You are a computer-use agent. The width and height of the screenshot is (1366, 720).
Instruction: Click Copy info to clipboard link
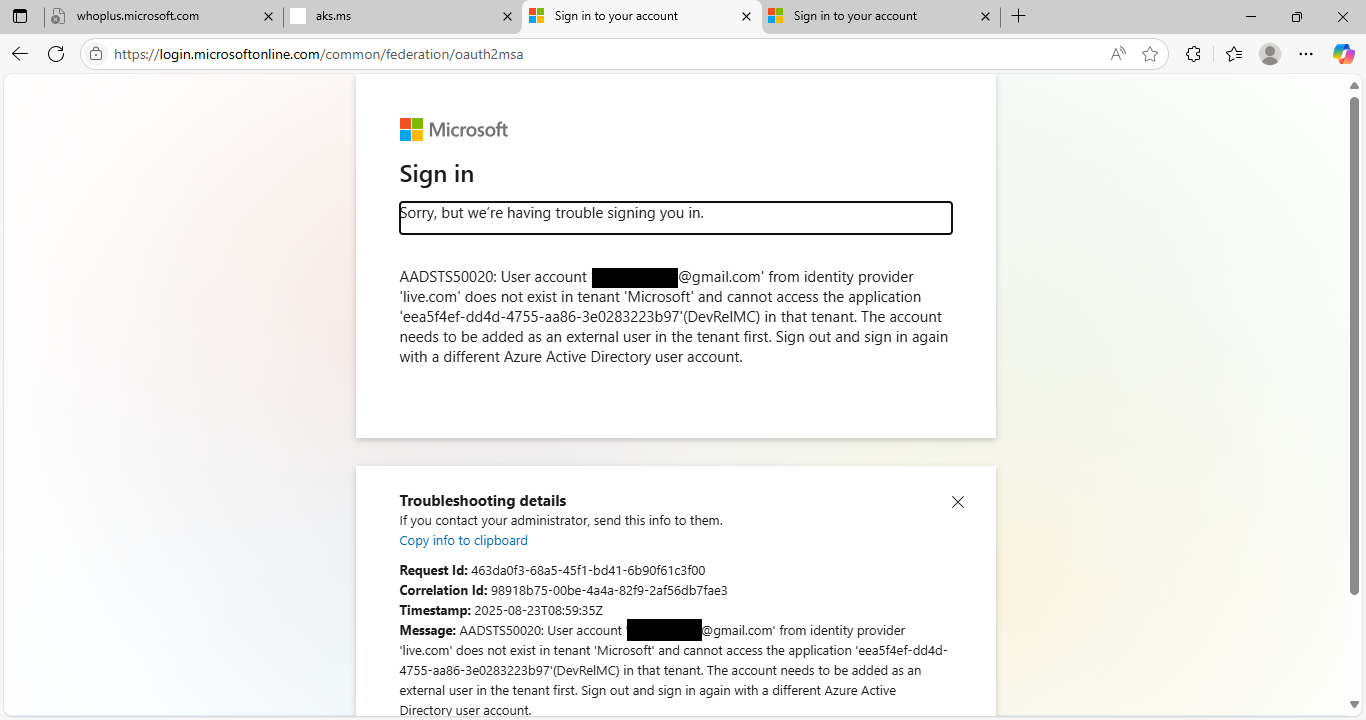(x=463, y=541)
